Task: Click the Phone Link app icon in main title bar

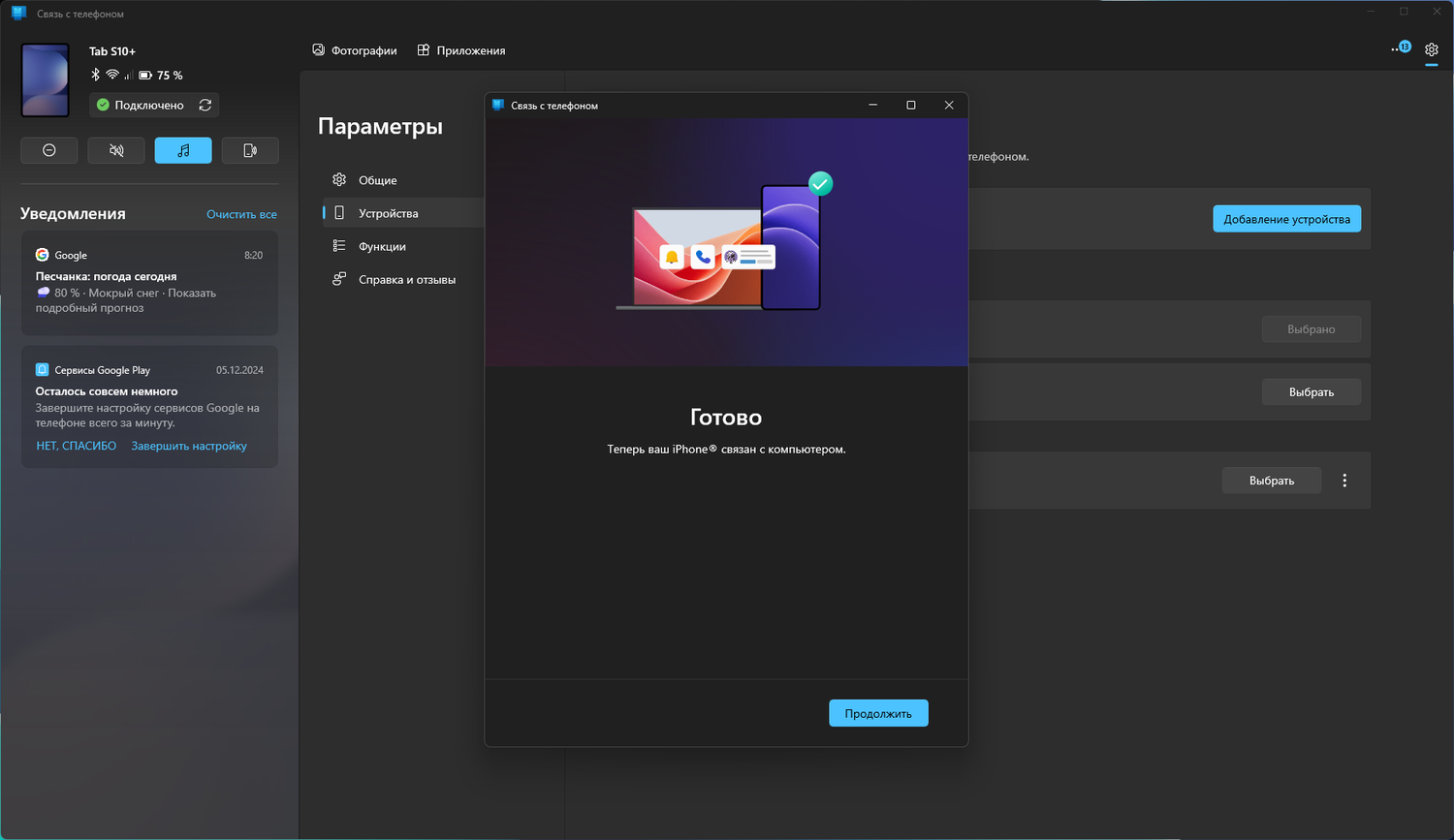Action: [18, 13]
